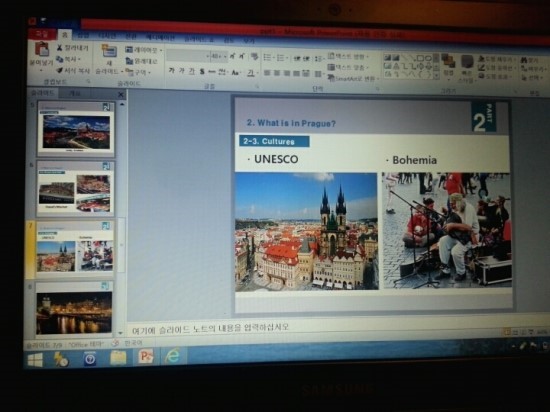
Task: Click the numbered list icon
Action: (282, 58)
